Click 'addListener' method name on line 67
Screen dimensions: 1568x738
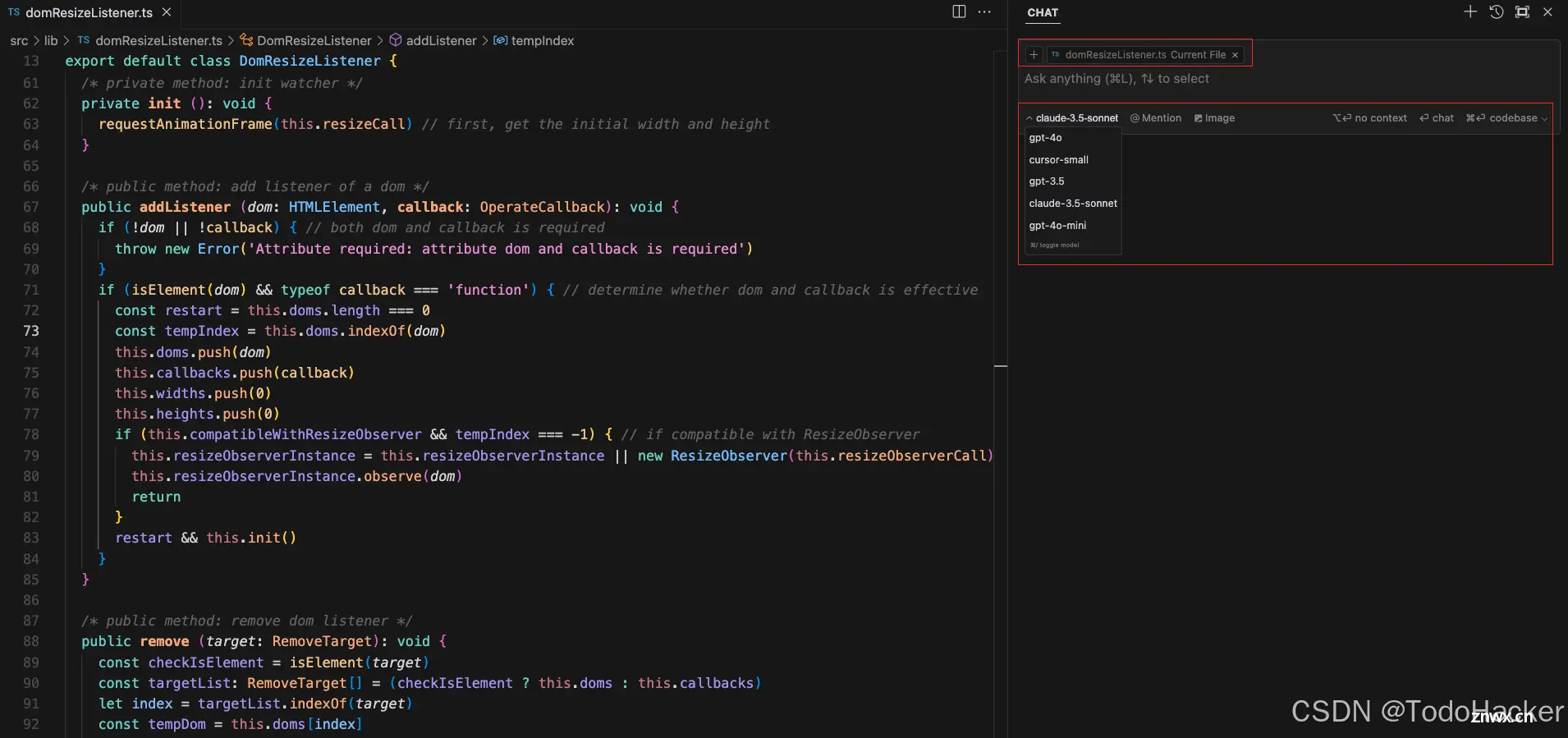pos(185,207)
